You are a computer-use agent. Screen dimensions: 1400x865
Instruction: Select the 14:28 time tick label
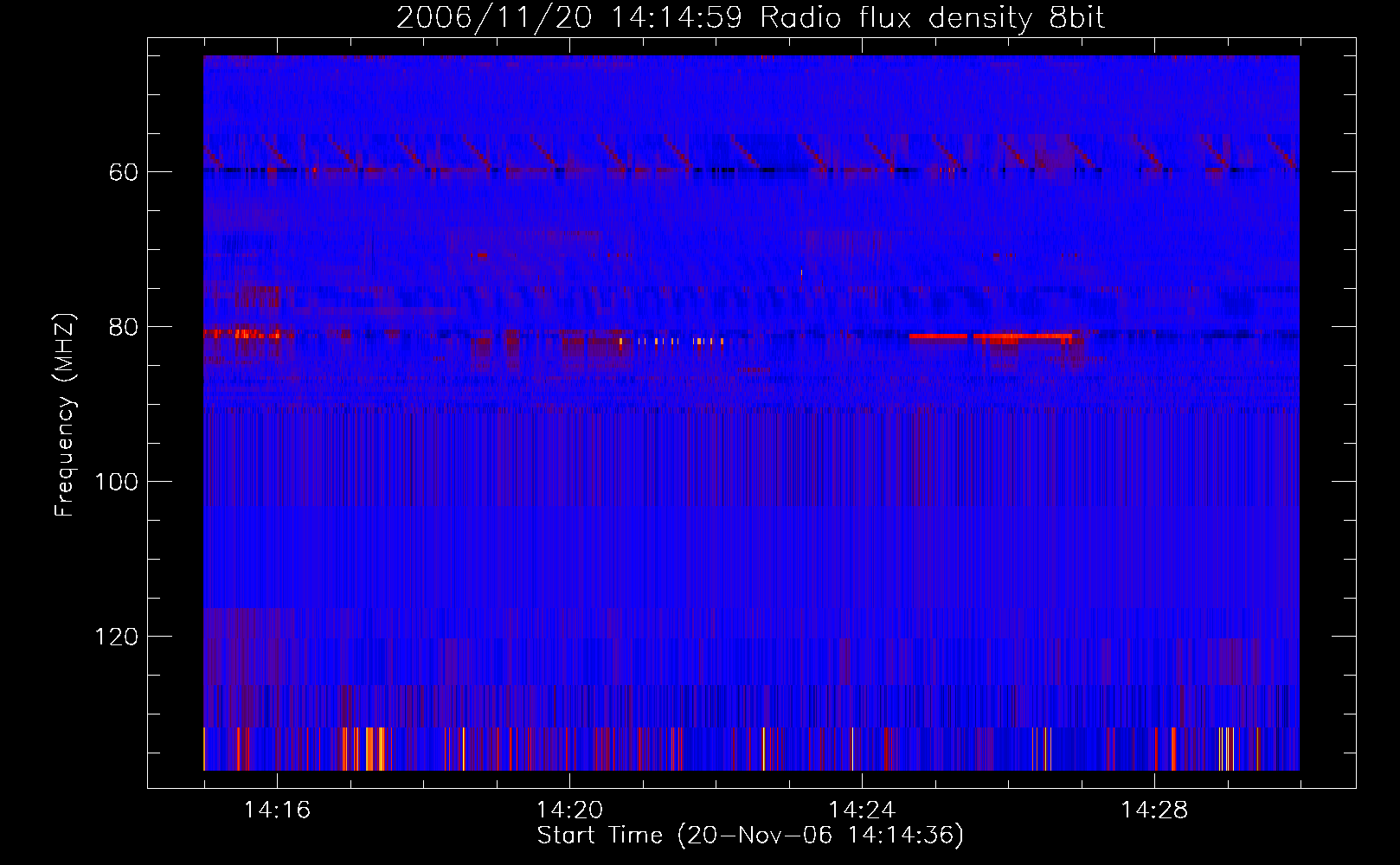1154,811
